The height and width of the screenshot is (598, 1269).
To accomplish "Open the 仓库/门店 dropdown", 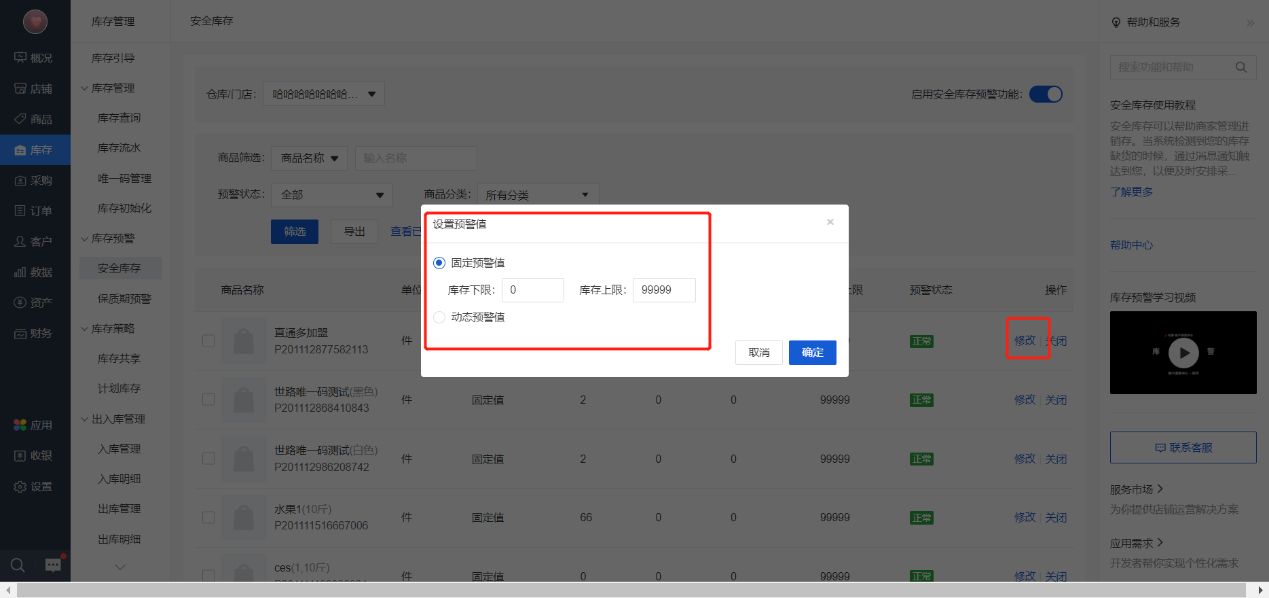I will [324, 94].
